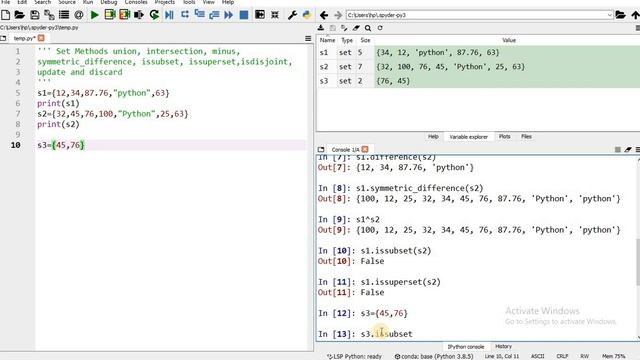Image resolution: width=640 pixels, height=360 pixels.
Task: Click conda: base (Python 3.8.5) status
Action: click(x=434, y=356)
